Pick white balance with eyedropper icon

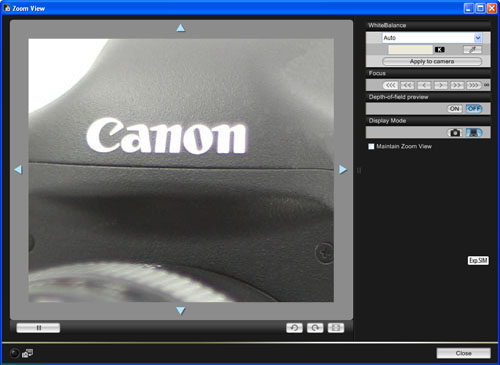472,50
